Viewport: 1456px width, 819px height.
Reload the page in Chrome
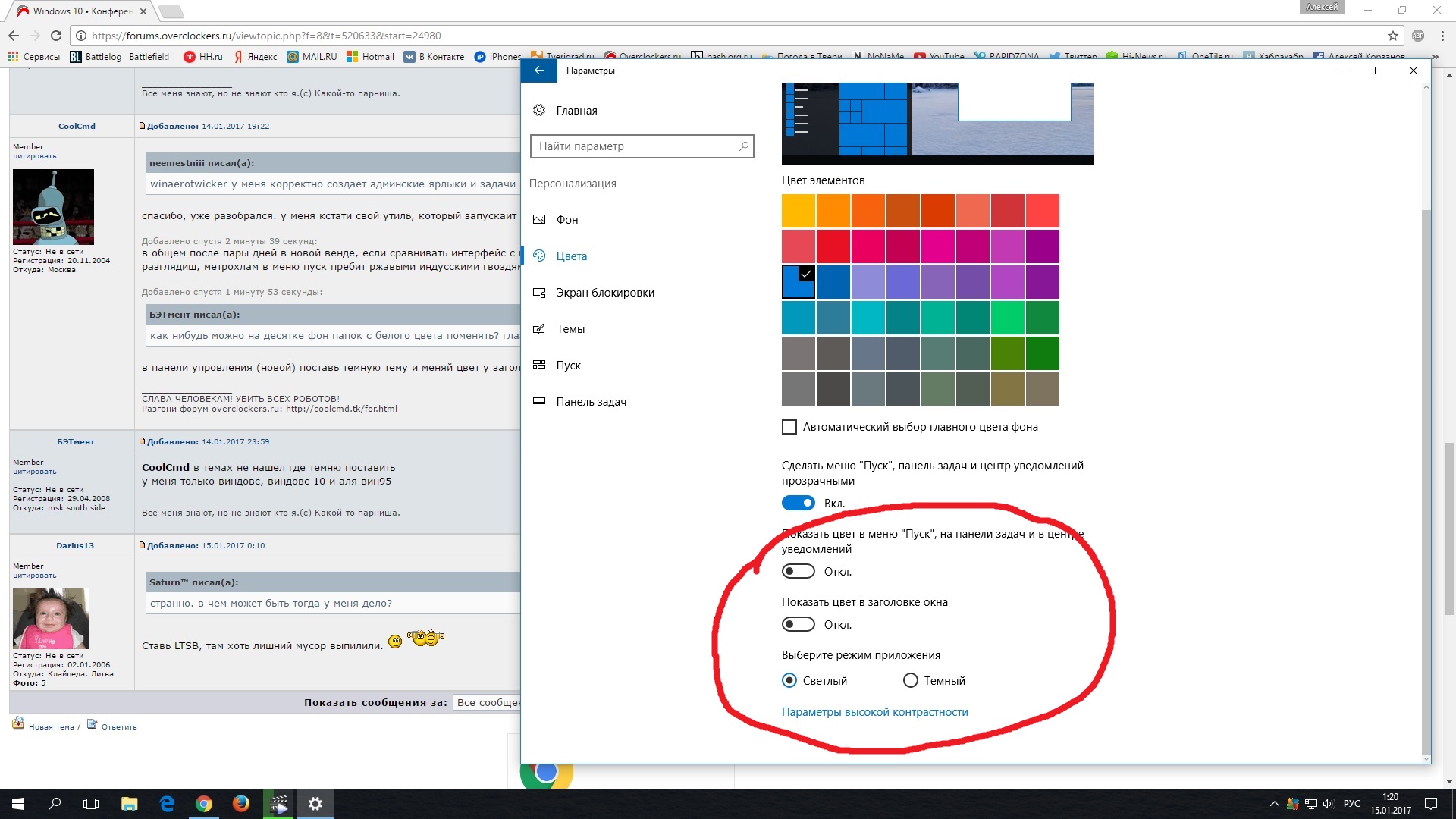point(56,36)
